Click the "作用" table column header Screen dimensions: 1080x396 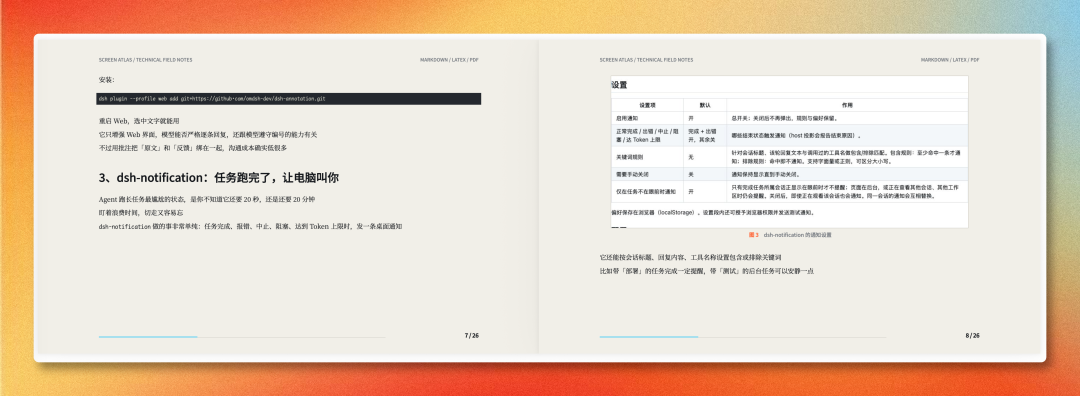(x=847, y=105)
